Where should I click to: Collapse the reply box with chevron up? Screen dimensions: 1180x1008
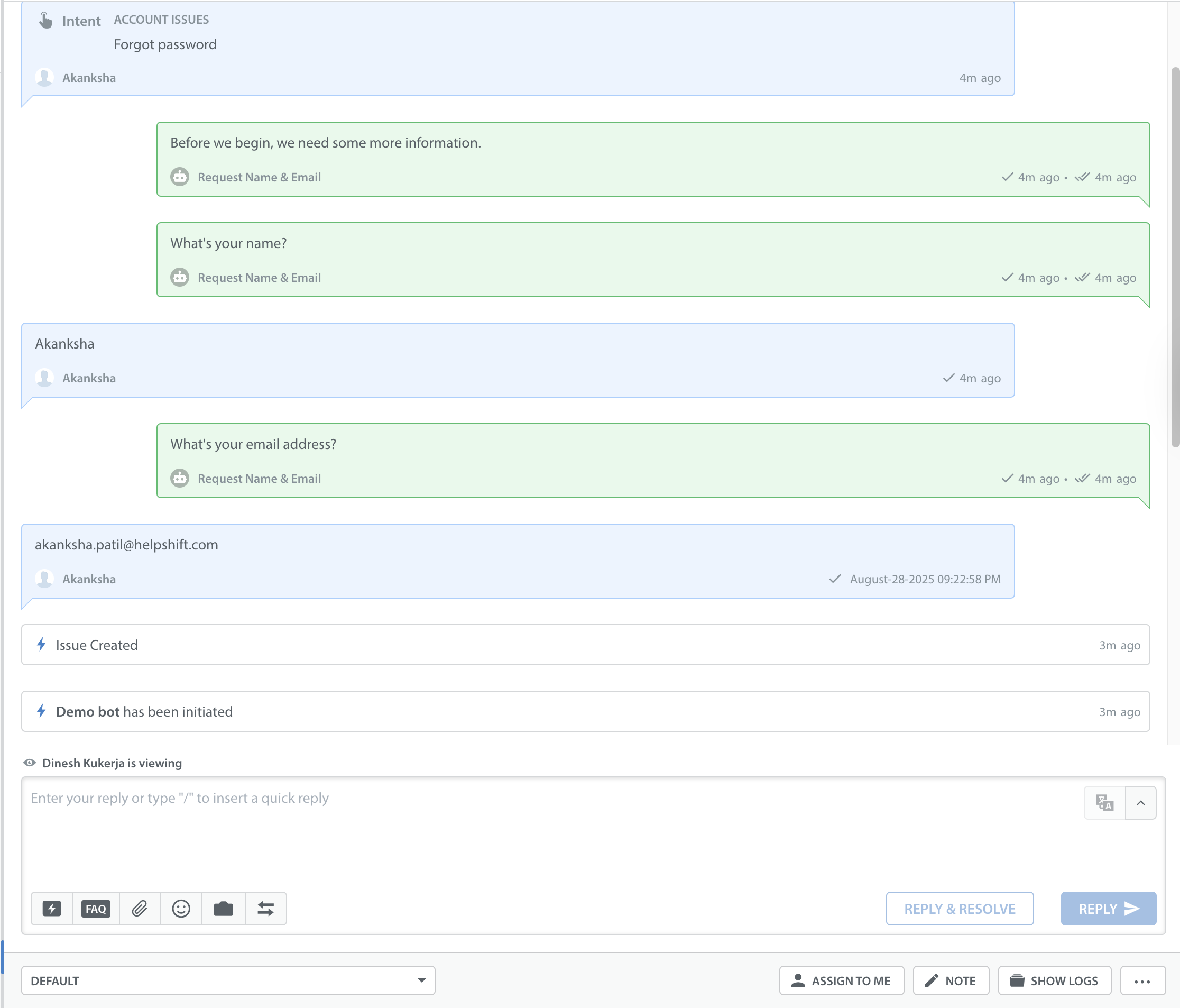pyautogui.click(x=1141, y=802)
